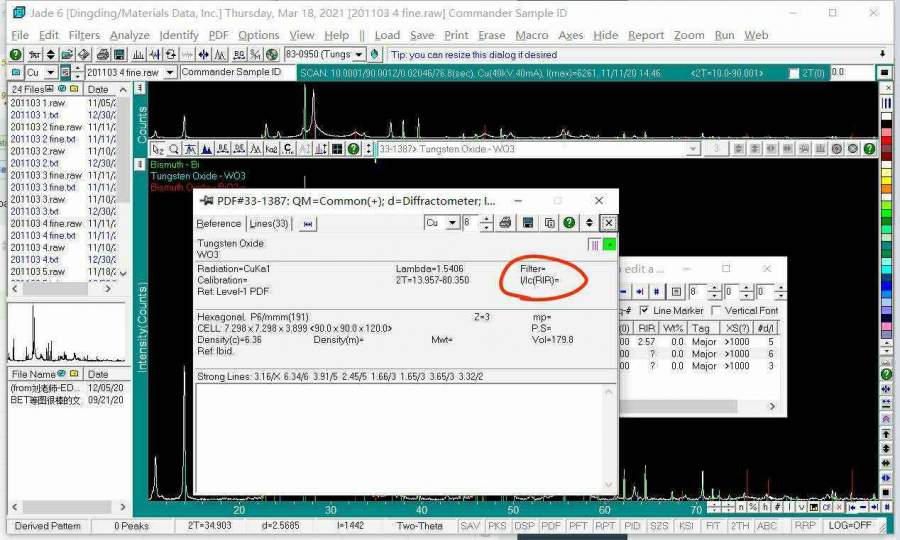Expand the file list via down chevron
Screen dimensions: 900x540
(x=123, y=273)
